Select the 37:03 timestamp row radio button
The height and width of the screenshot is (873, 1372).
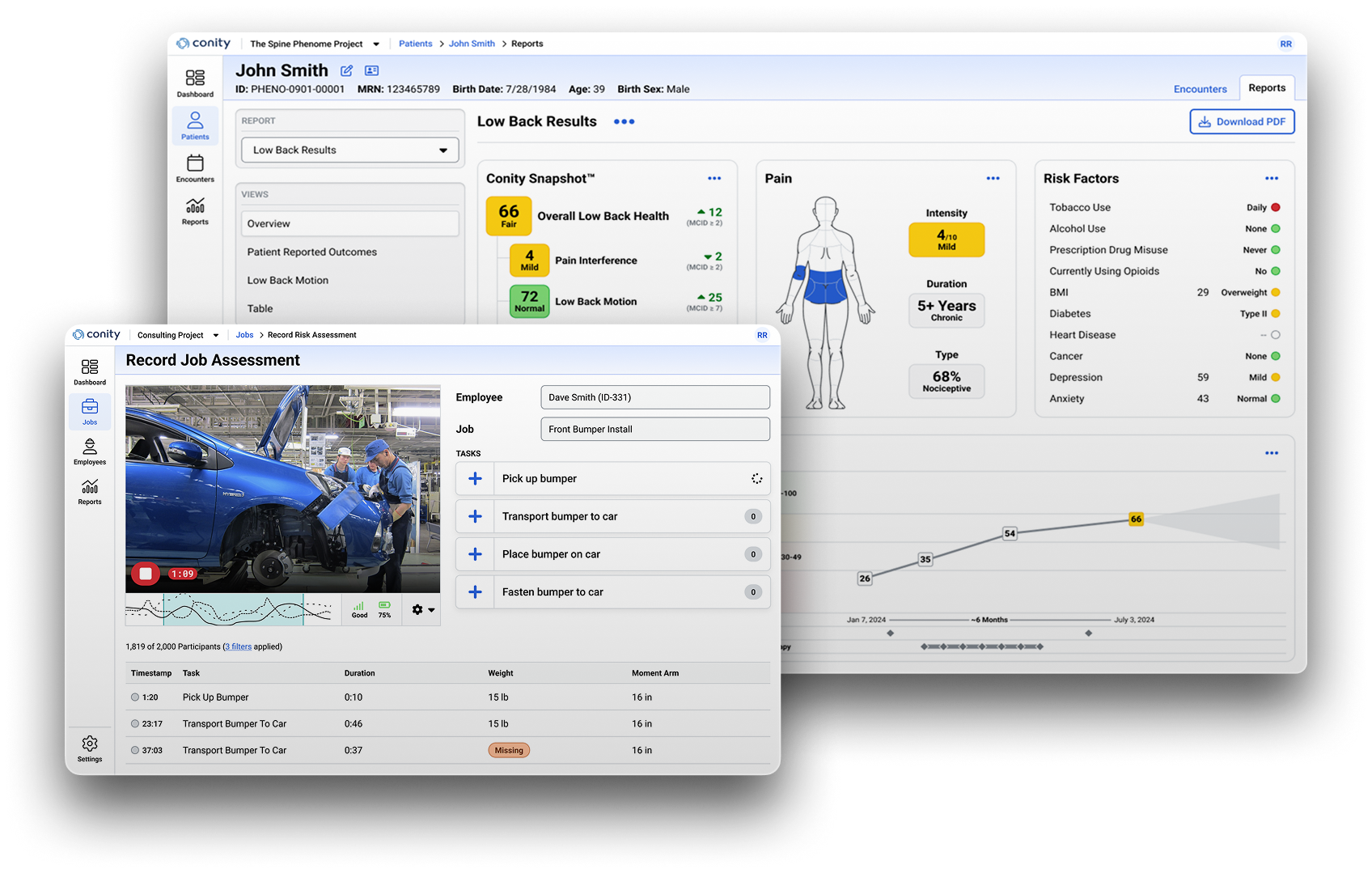coord(135,751)
